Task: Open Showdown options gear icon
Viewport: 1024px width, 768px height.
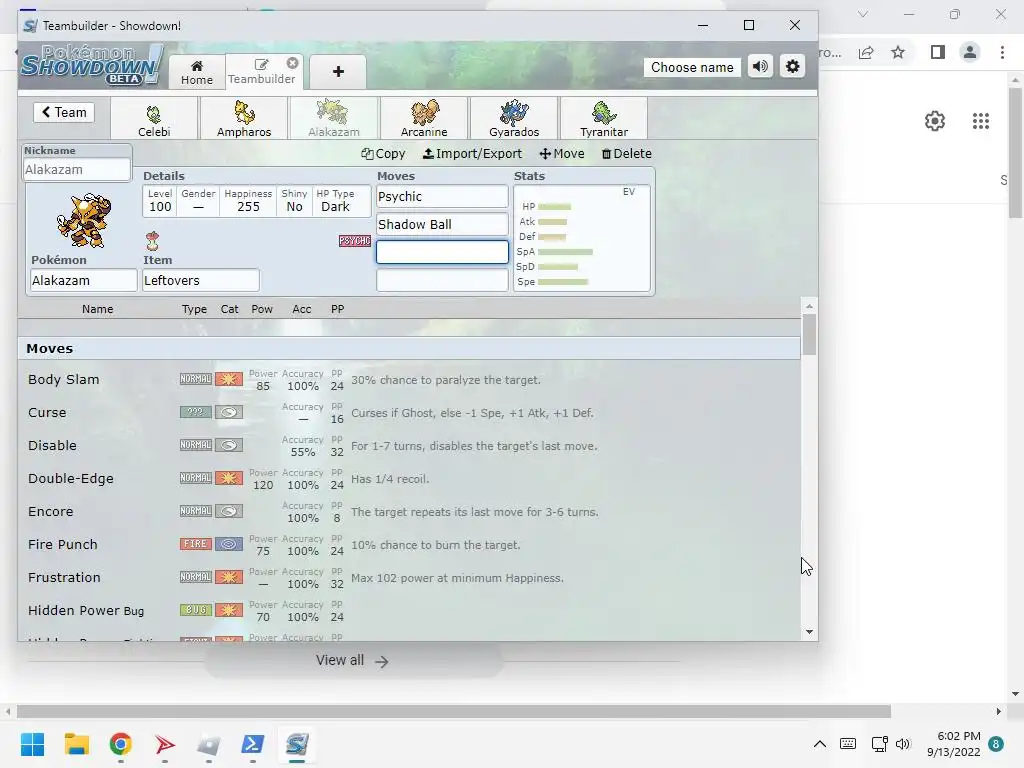Action: pos(792,67)
